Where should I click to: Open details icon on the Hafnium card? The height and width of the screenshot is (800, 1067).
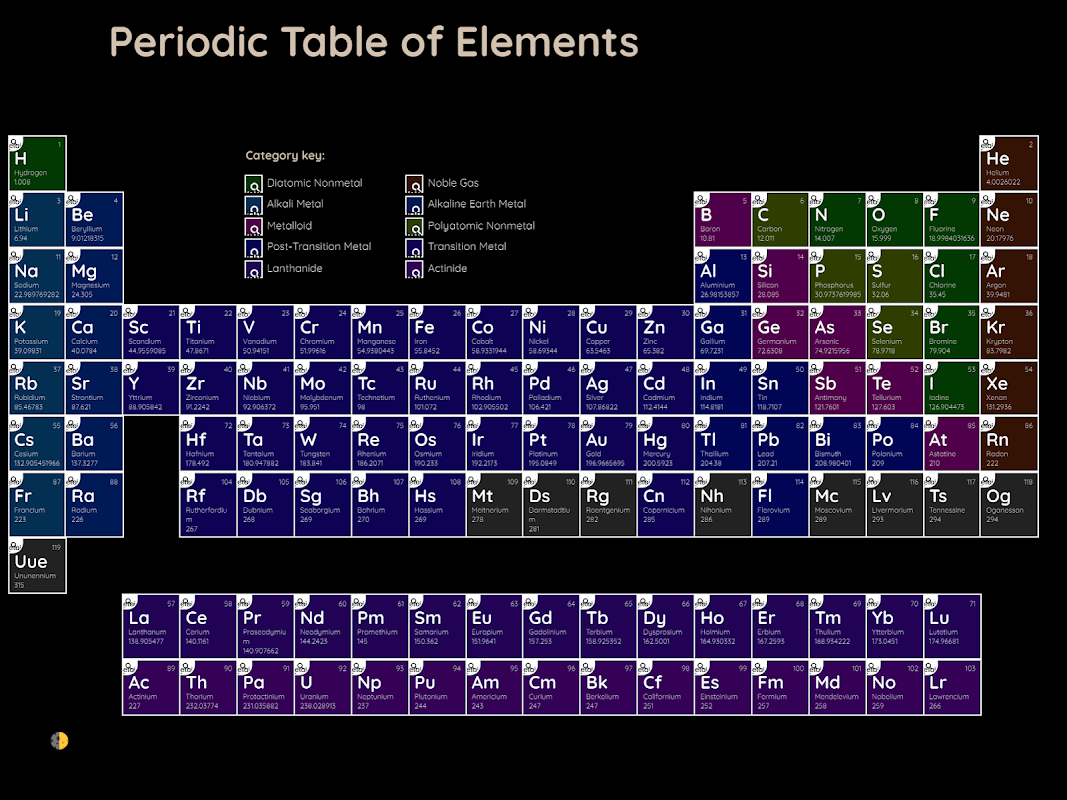(186, 424)
